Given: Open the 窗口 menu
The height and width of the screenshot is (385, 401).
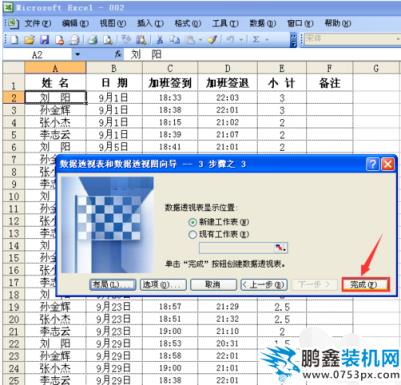Looking at the screenshot, I should (x=300, y=23).
